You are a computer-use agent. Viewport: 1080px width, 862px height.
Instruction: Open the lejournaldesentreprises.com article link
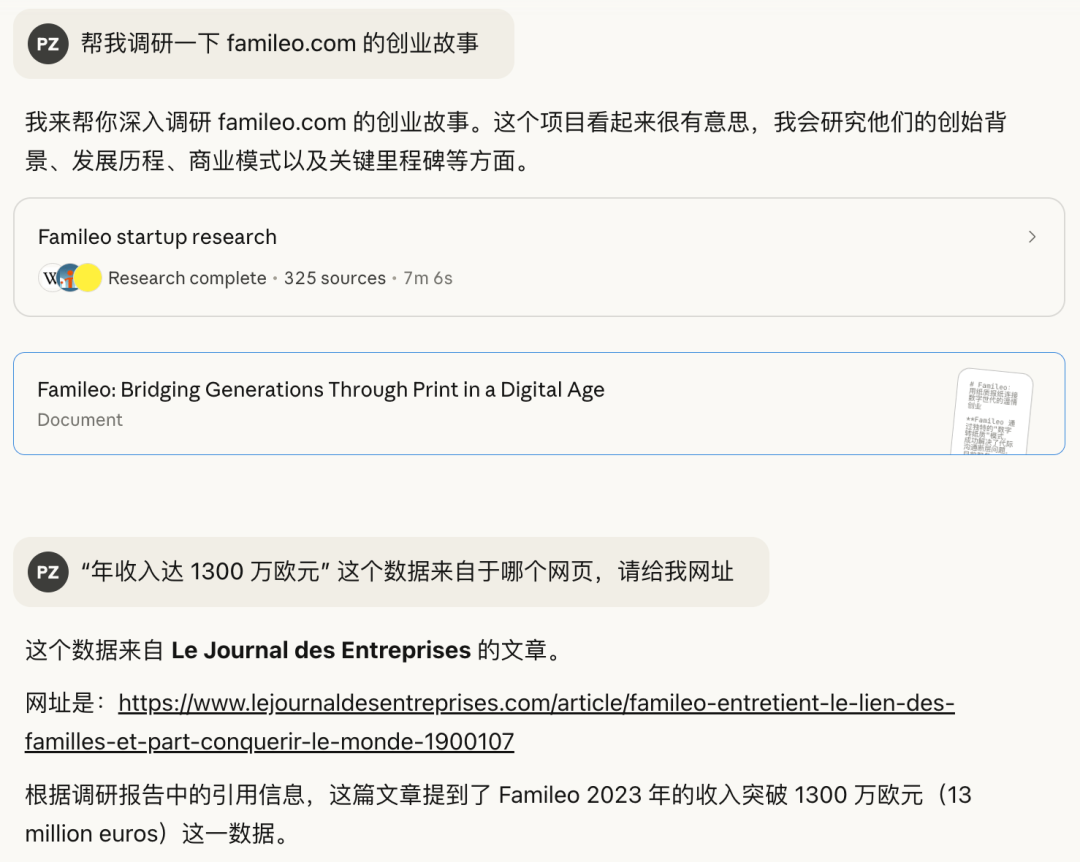490,722
